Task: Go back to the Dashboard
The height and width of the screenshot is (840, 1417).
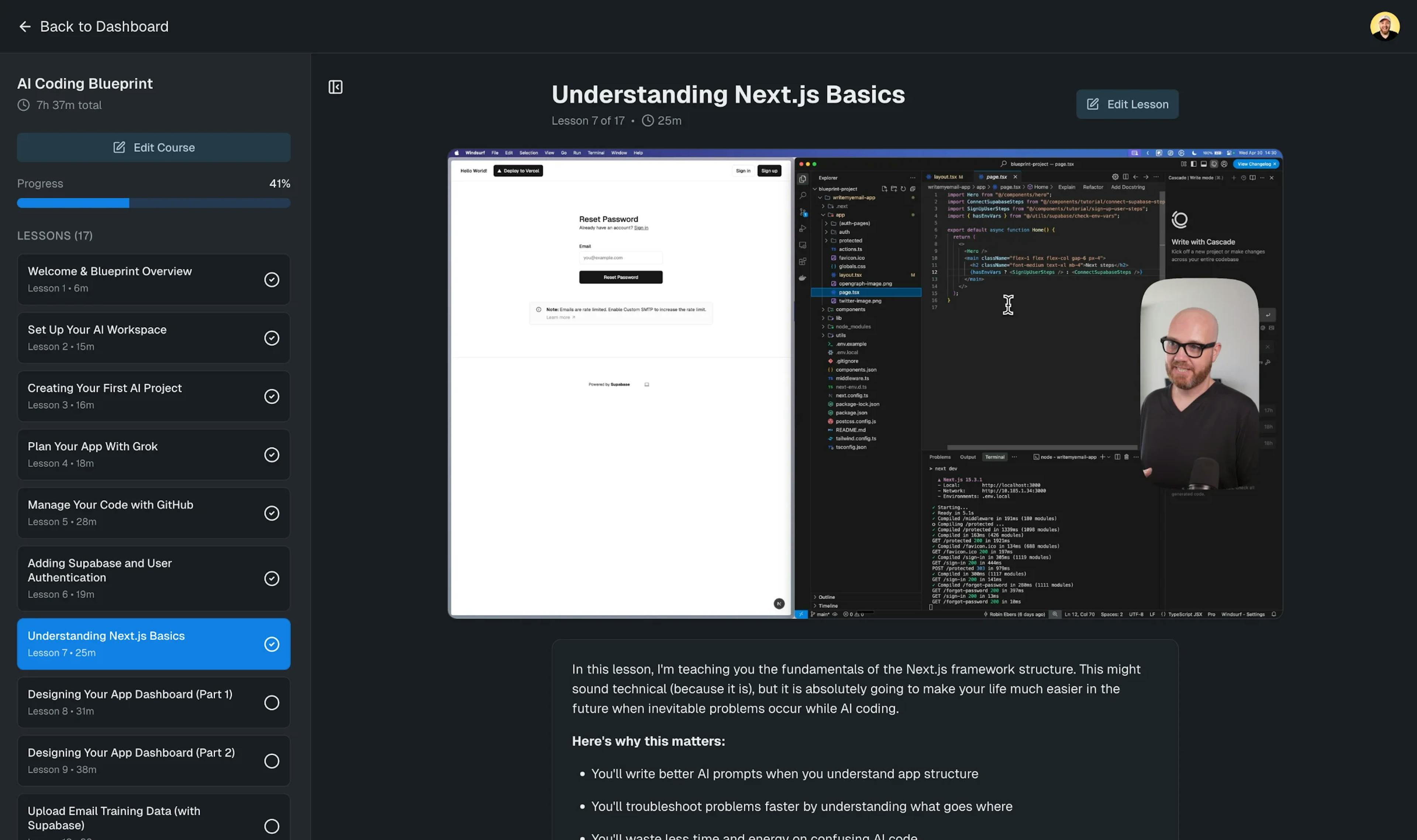Action: [x=93, y=27]
